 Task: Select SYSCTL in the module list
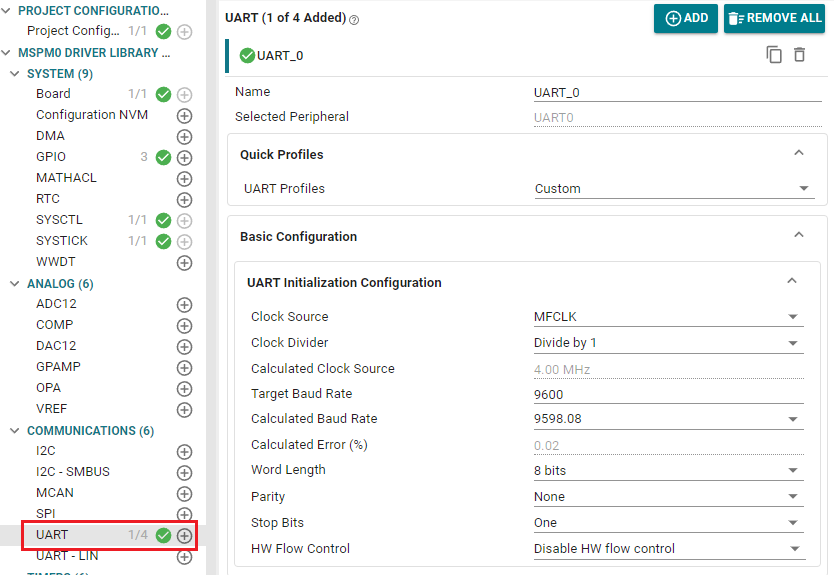[60, 220]
